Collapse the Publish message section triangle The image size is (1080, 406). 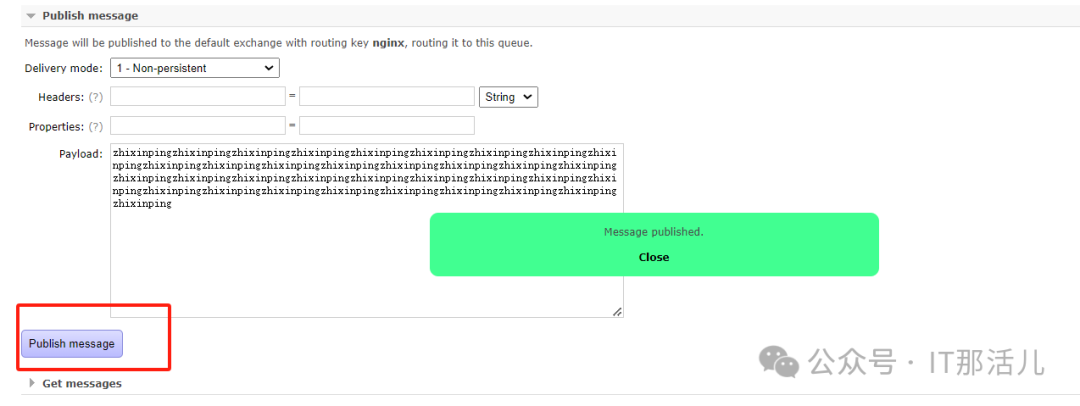point(32,16)
